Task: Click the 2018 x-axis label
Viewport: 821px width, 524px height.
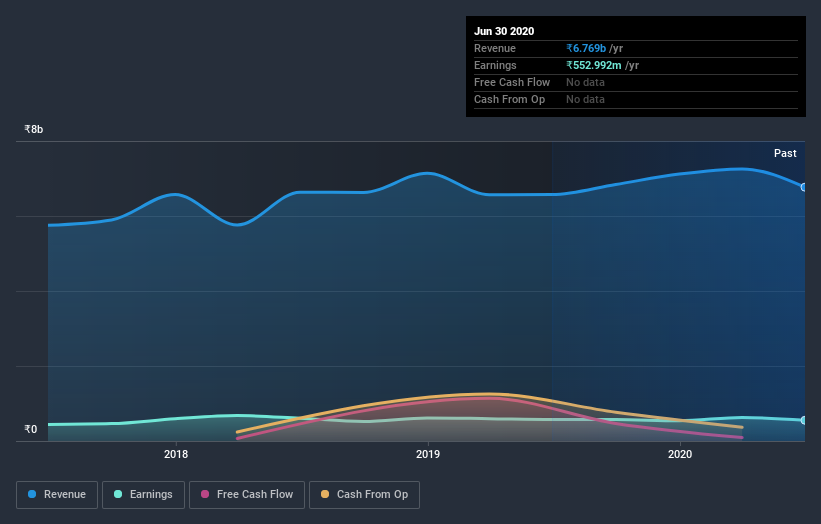Action: (176, 454)
